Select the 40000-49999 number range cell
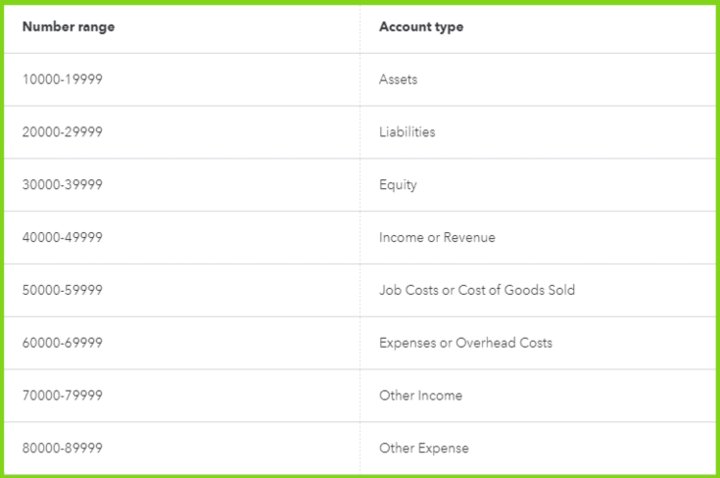 tap(62, 238)
